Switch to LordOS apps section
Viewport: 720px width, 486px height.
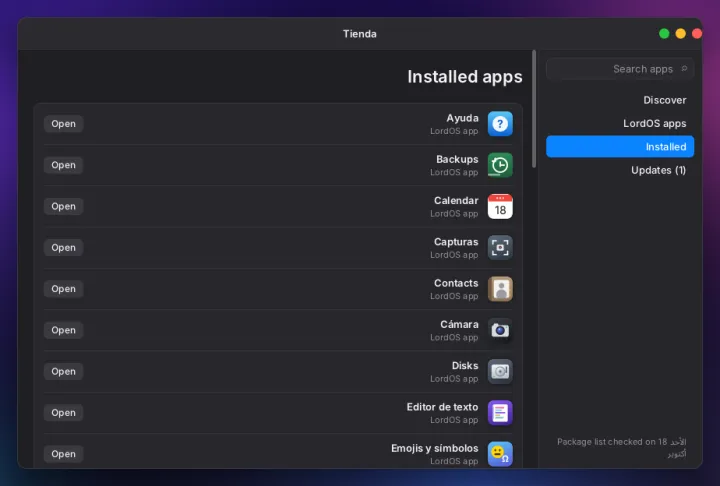620,124
